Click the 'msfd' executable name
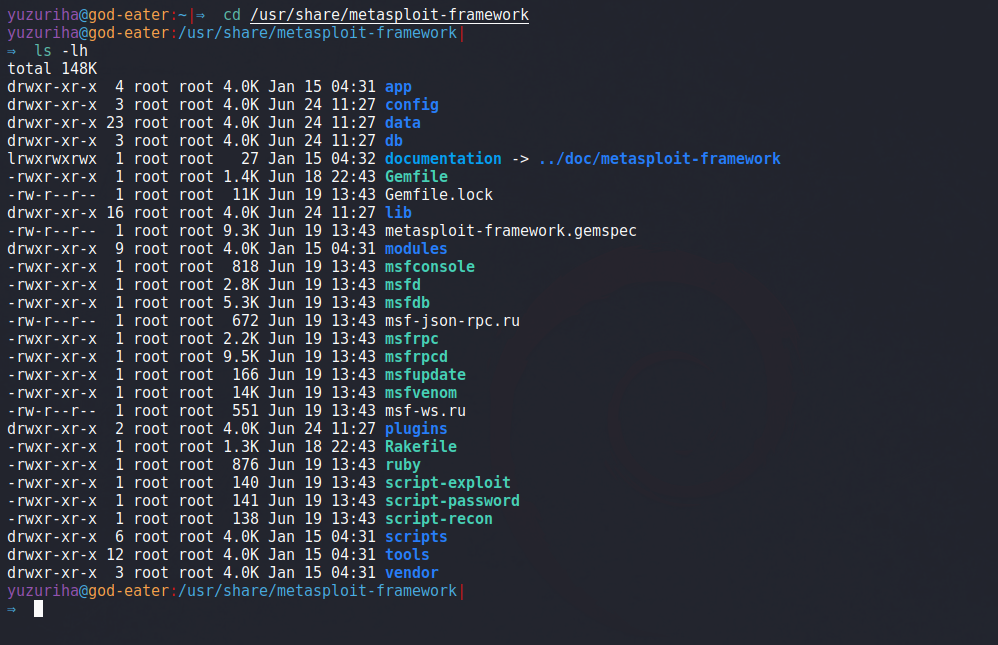The width and height of the screenshot is (998, 645). pyautogui.click(x=402, y=285)
